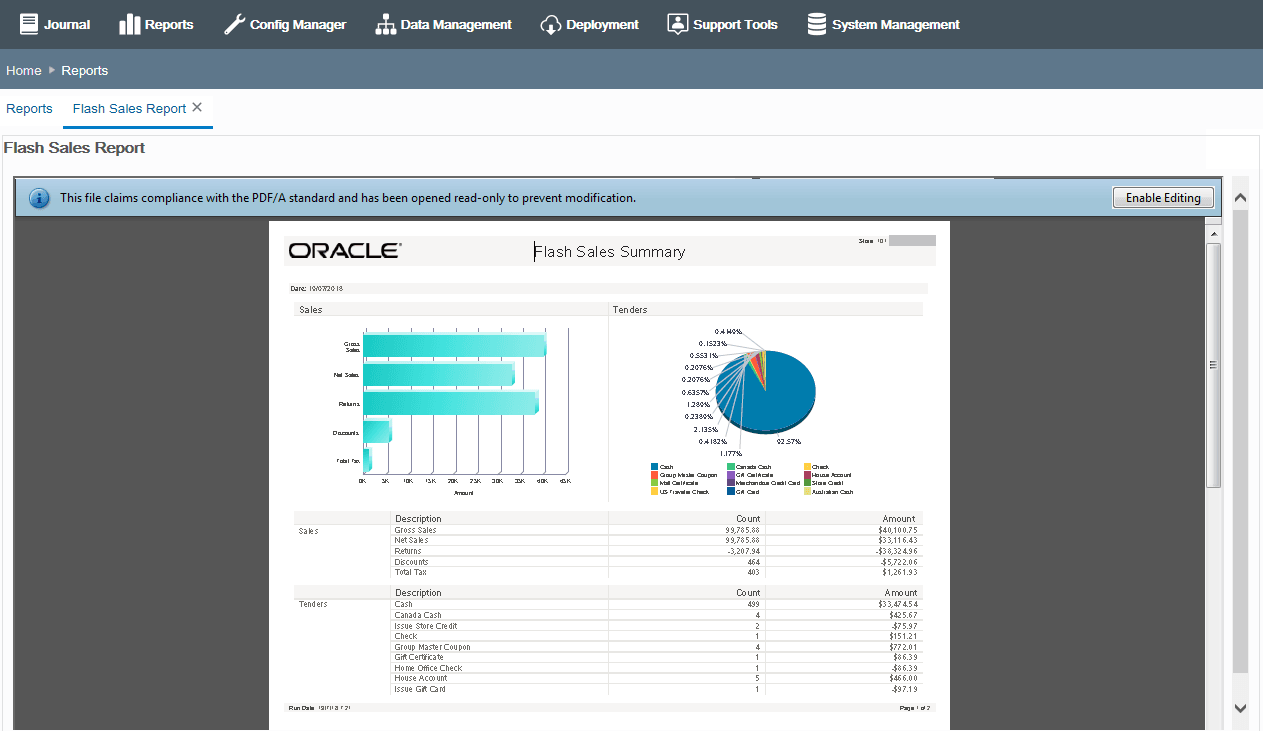This screenshot has height=731, width=1263.
Task: Click the Enable Editing button
Action: [1163, 198]
